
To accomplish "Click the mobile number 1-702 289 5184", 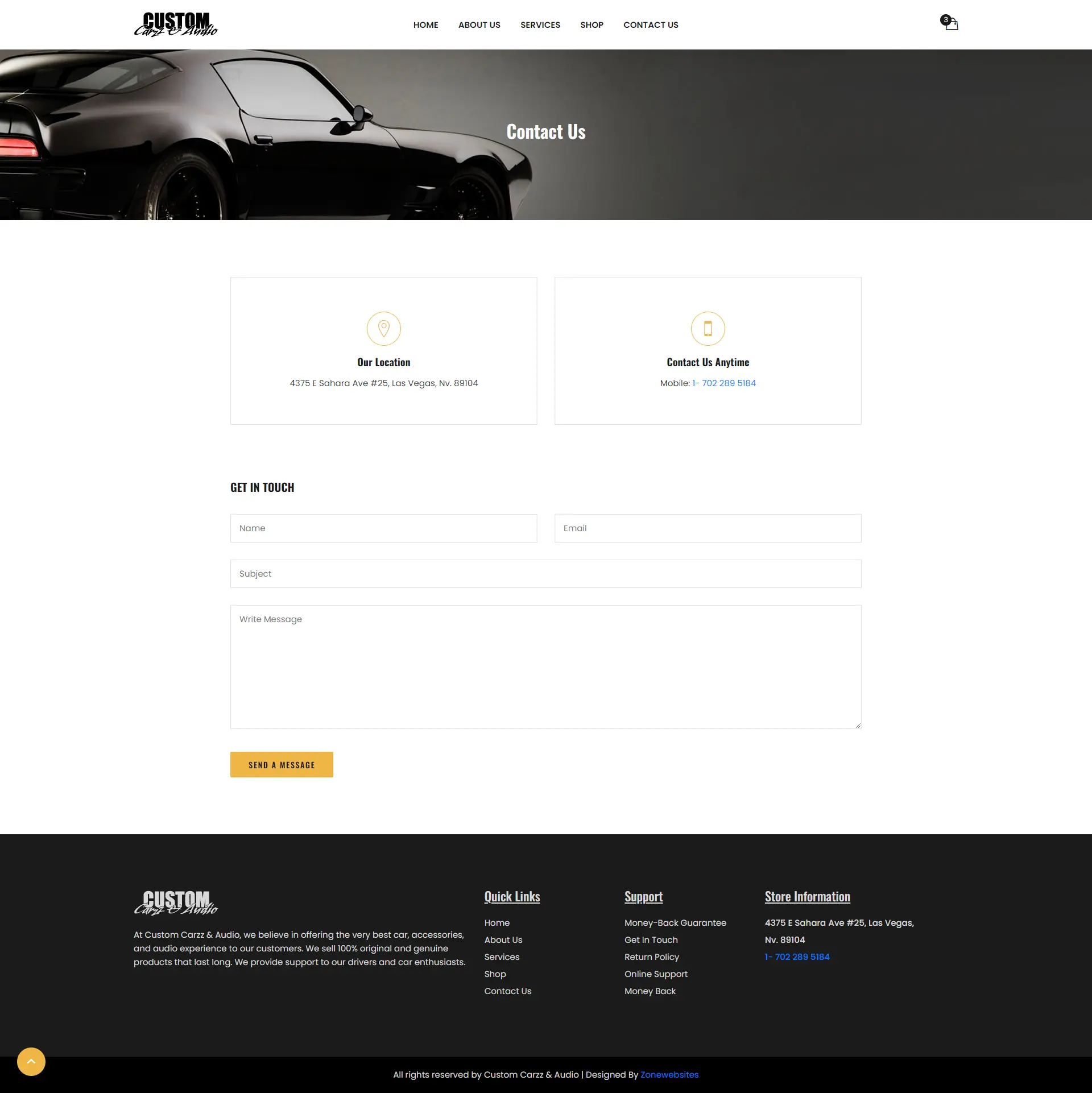I will (724, 383).
